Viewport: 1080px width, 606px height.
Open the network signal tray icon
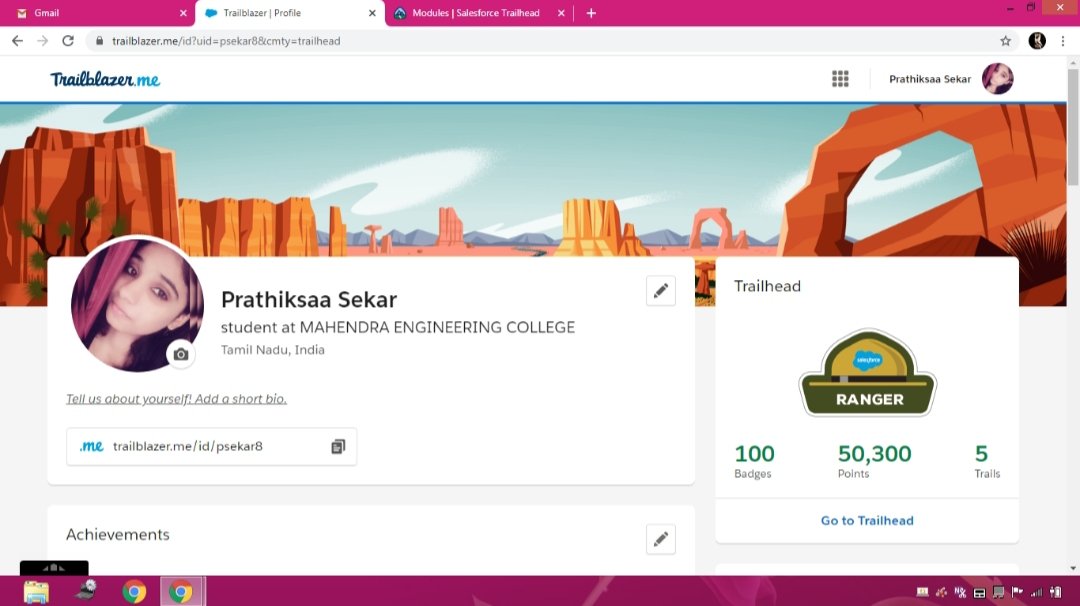[1036, 592]
